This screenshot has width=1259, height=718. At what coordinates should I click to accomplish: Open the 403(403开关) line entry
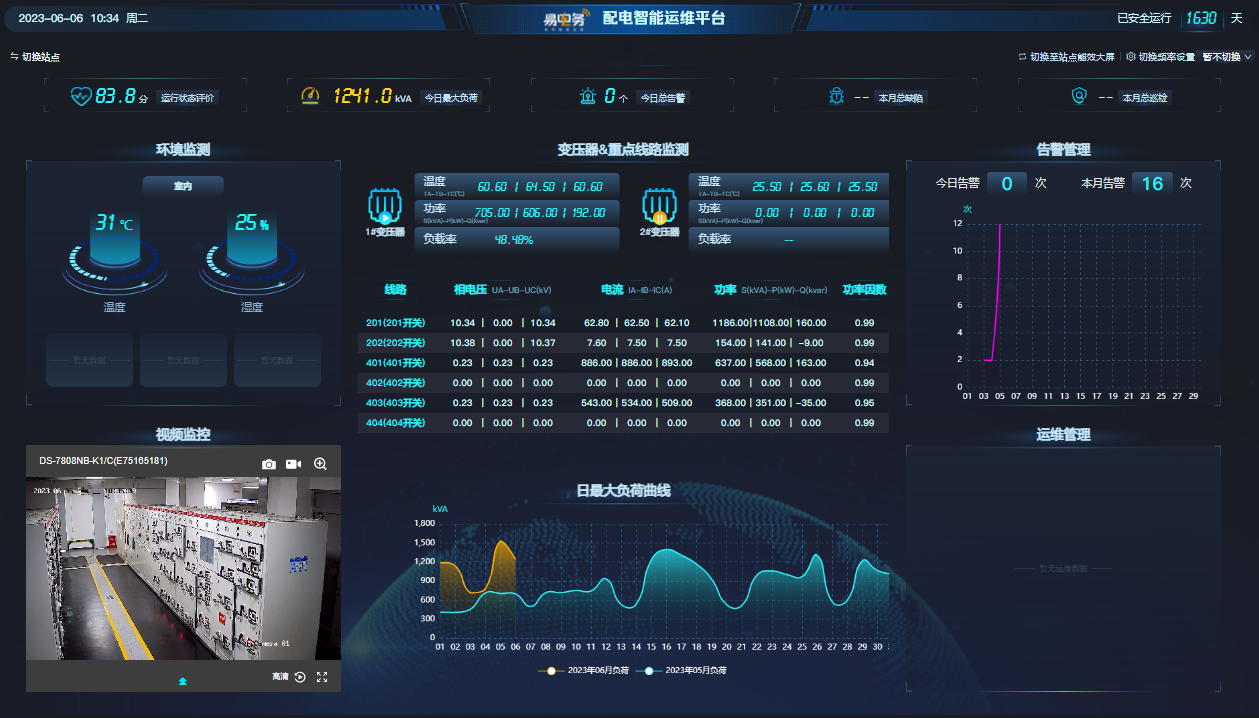tap(396, 403)
